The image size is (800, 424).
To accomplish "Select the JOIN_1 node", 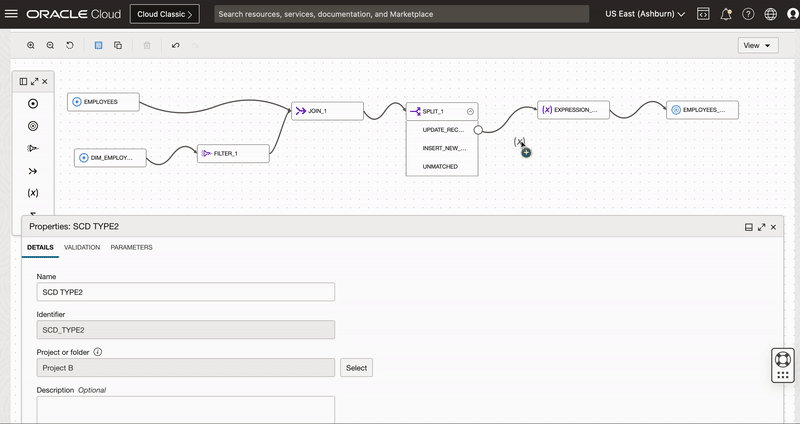I will pyautogui.click(x=328, y=111).
